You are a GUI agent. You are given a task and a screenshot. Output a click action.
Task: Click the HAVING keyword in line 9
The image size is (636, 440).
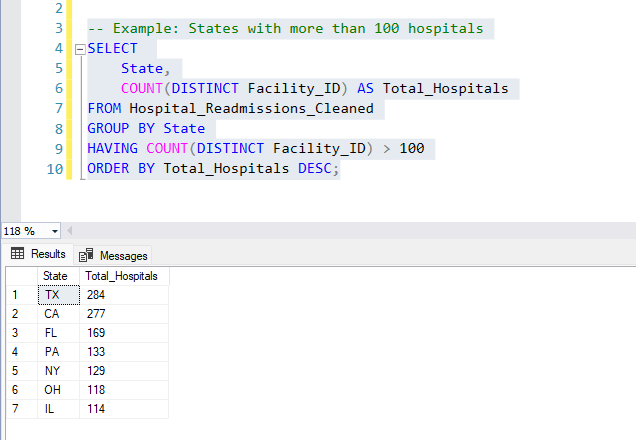pos(112,148)
